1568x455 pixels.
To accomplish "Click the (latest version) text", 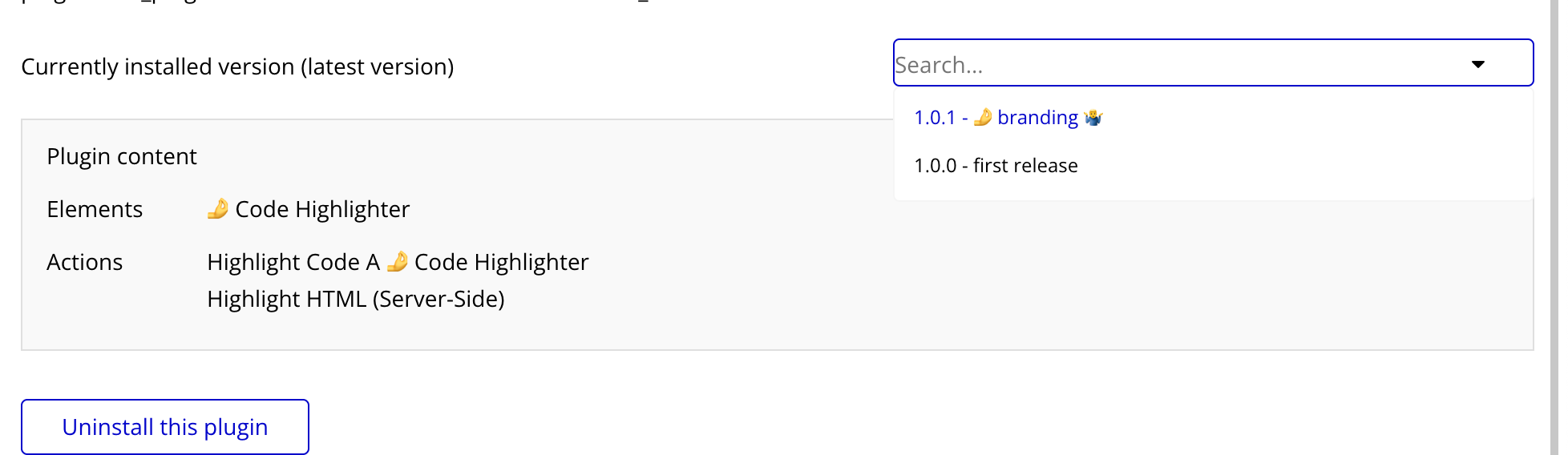I will 378,66.
